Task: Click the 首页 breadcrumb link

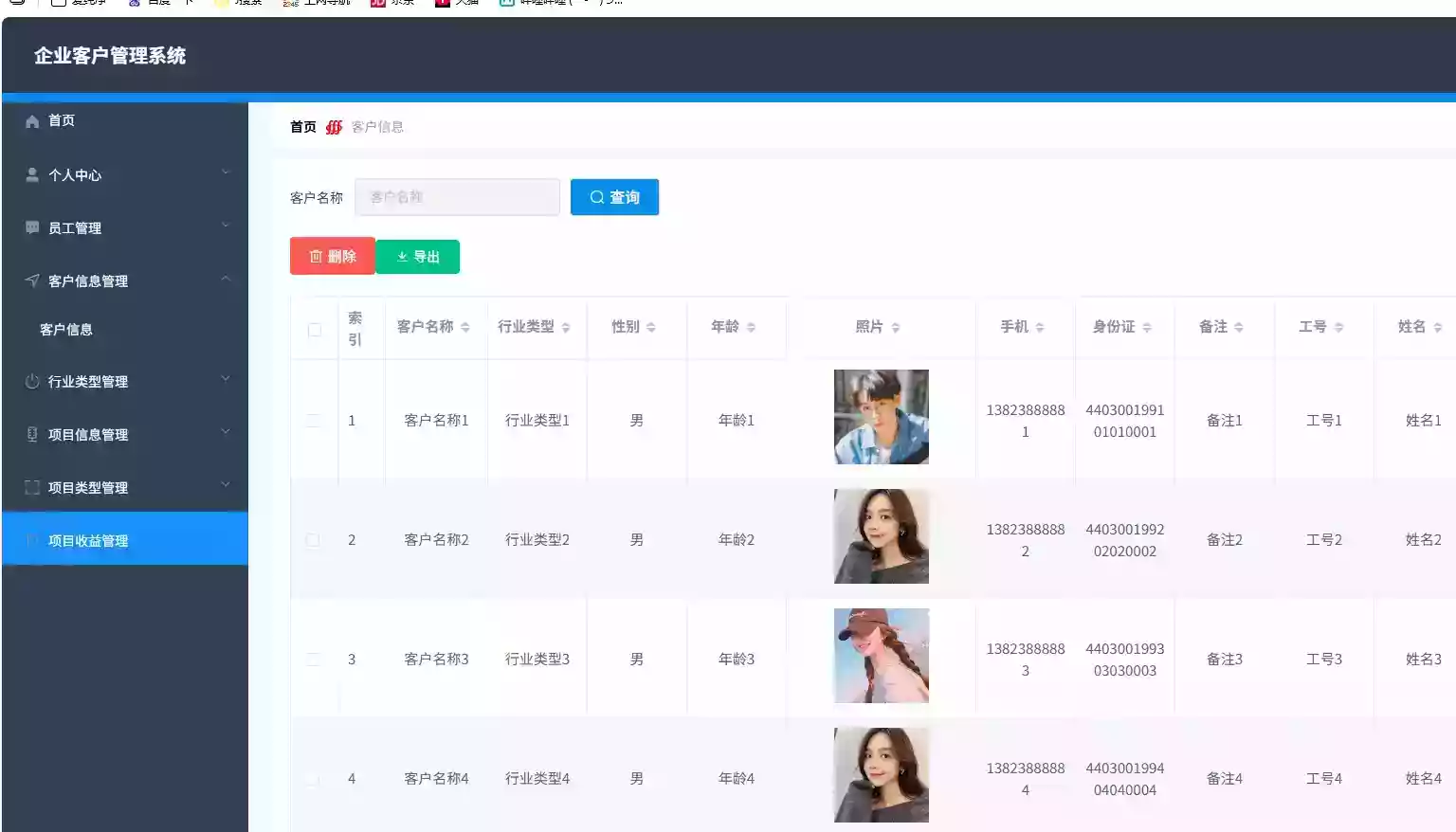Action: point(301,125)
